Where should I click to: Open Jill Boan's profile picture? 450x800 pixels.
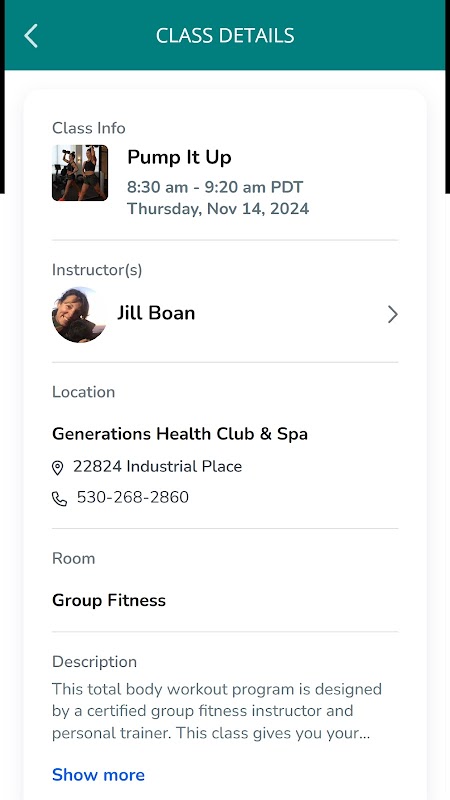[79, 314]
